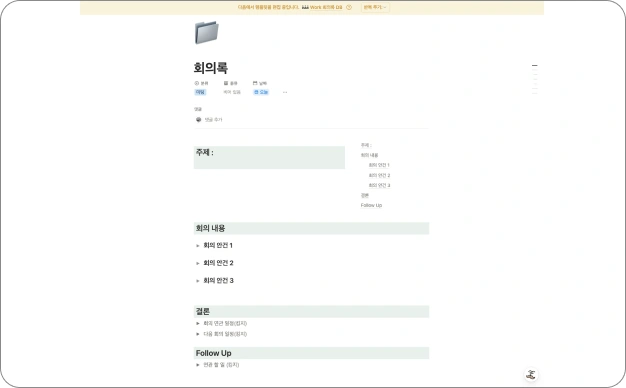Expand the 회의 안건 2 toggle arrow
Screen dimensions: 626x388
(198, 263)
